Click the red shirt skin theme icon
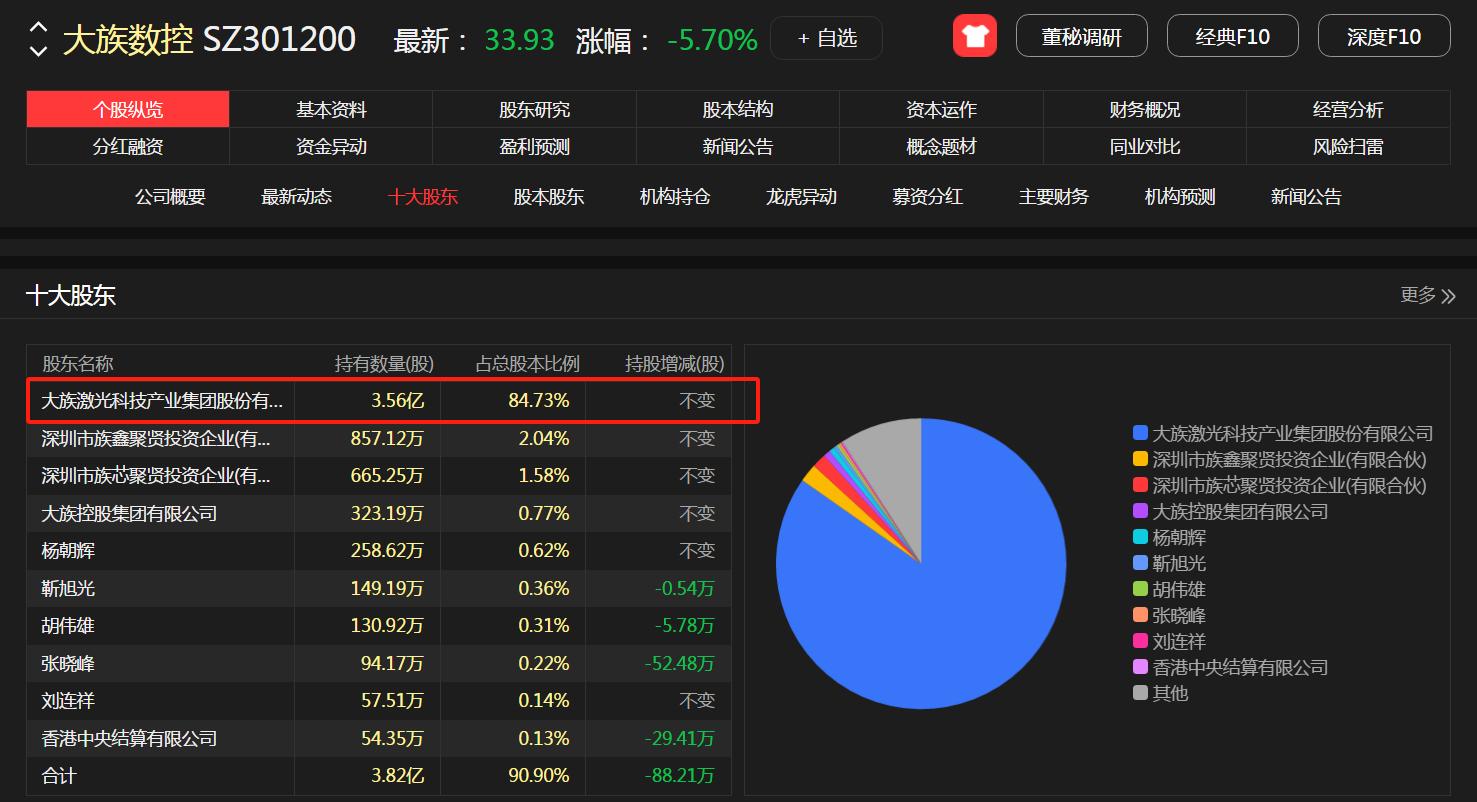Screen dimensions: 1477x802 pos(974,37)
